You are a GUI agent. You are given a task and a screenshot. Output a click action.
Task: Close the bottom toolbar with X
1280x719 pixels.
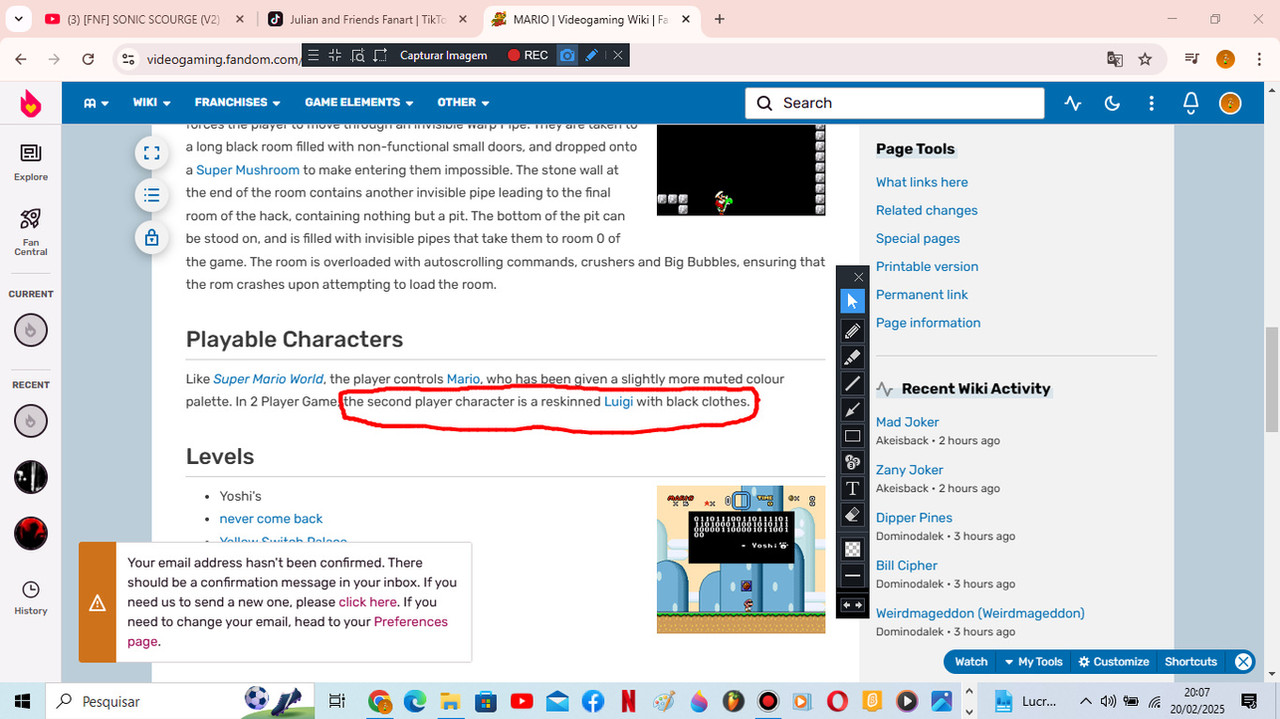tap(1243, 662)
